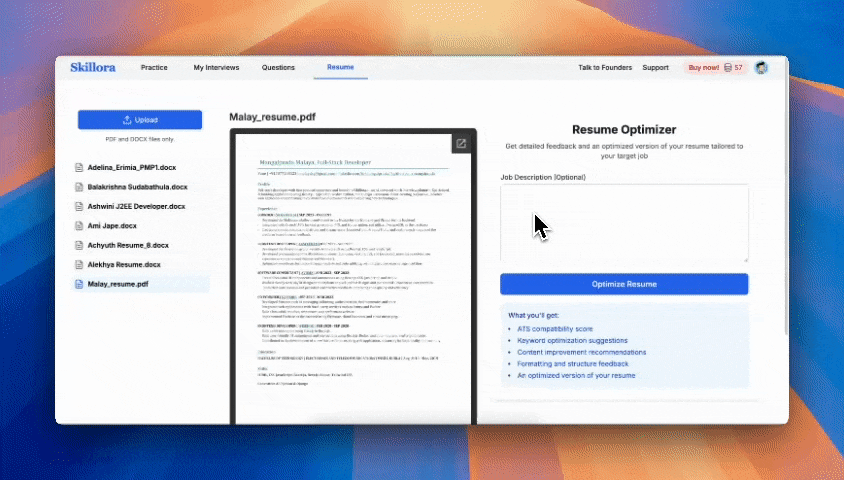The width and height of the screenshot is (844, 480).
Task: Click file icon next to Malay_resume.pdf
Action: (x=79, y=284)
